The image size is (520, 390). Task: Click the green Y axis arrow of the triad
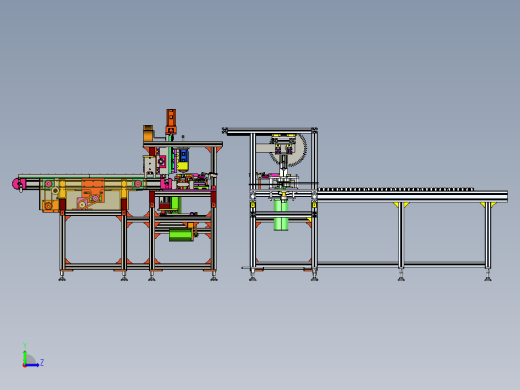coord(25,357)
